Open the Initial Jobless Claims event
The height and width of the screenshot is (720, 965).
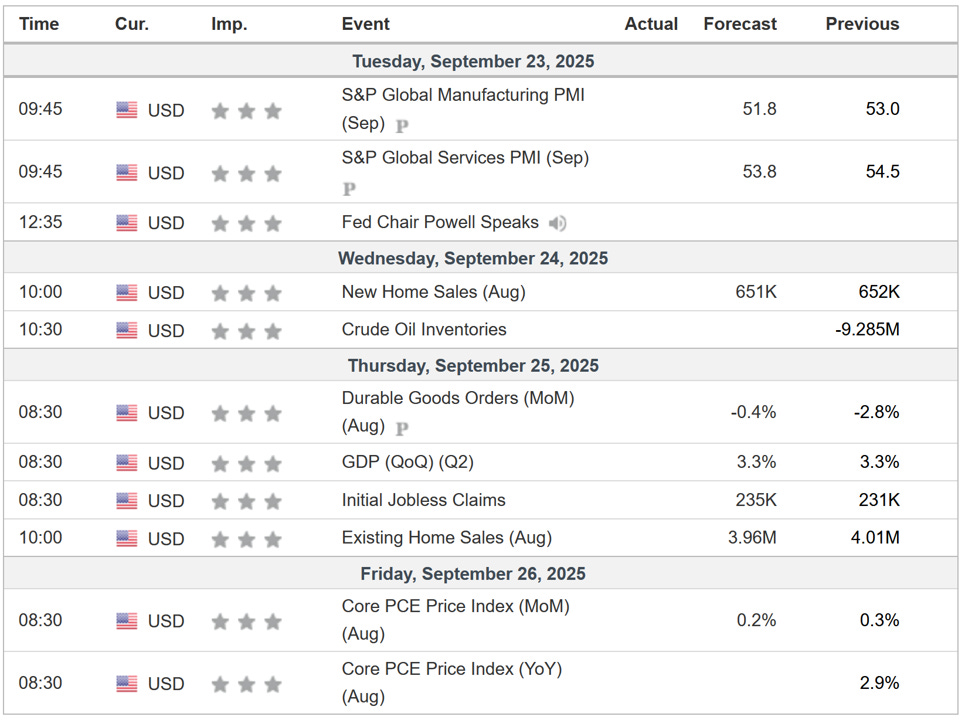[x=423, y=500]
